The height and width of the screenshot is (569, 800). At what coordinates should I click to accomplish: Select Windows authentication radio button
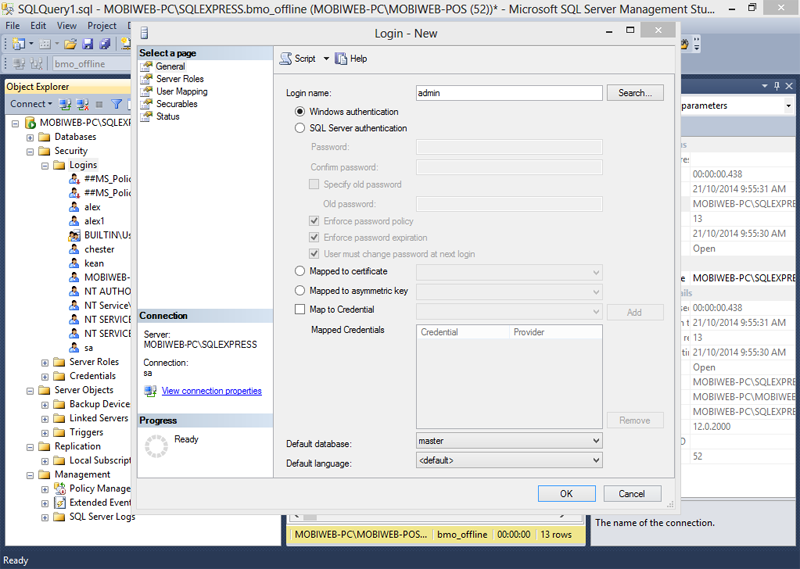(x=300, y=111)
